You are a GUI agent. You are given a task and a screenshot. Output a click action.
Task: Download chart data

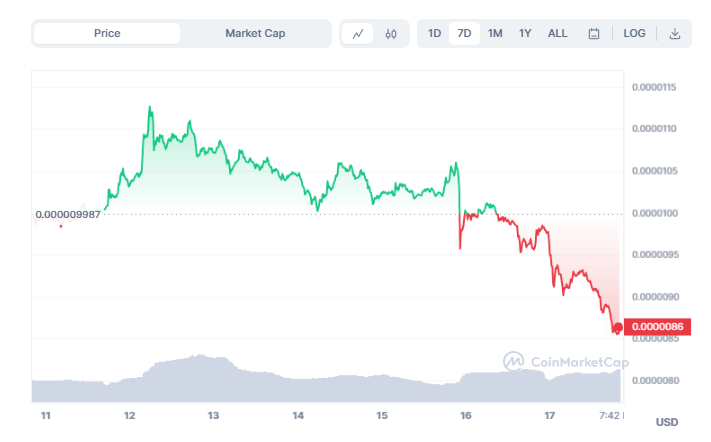pyautogui.click(x=675, y=33)
